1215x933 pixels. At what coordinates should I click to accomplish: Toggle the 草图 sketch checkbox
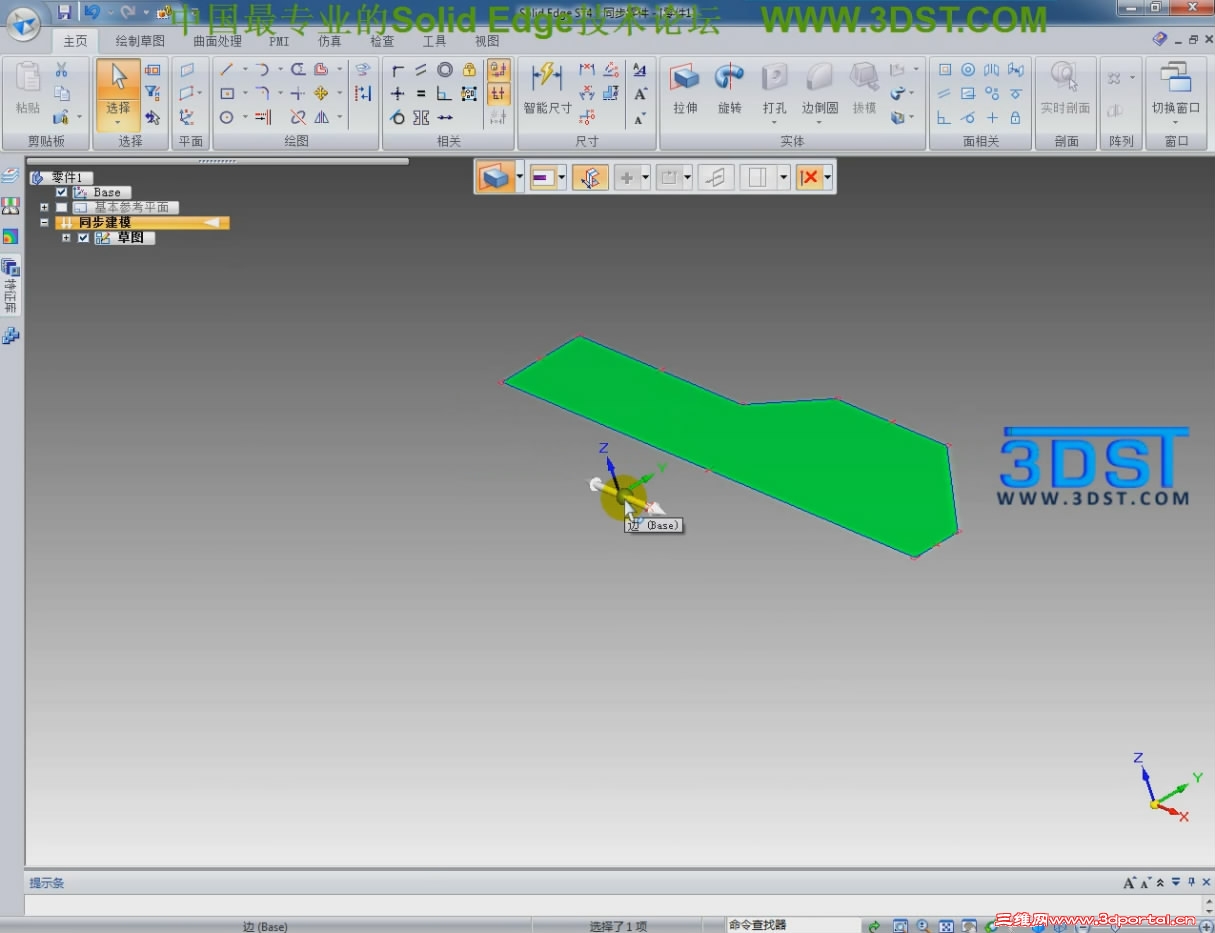83,238
